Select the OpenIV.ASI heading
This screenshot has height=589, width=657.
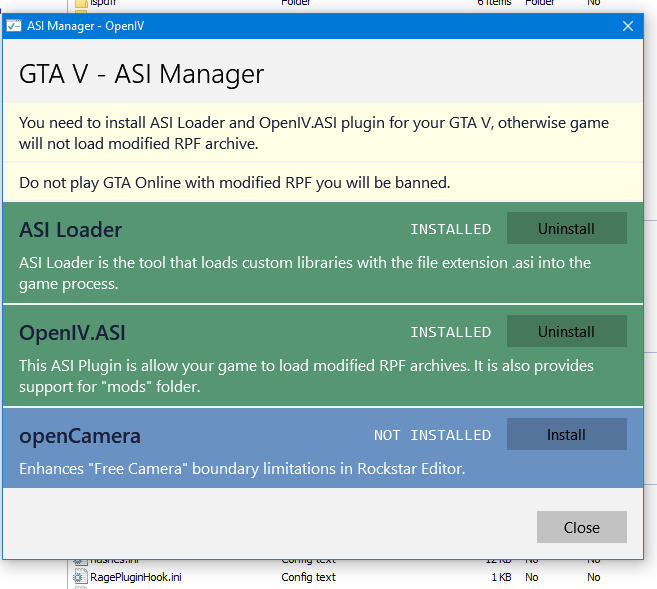pos(72,333)
